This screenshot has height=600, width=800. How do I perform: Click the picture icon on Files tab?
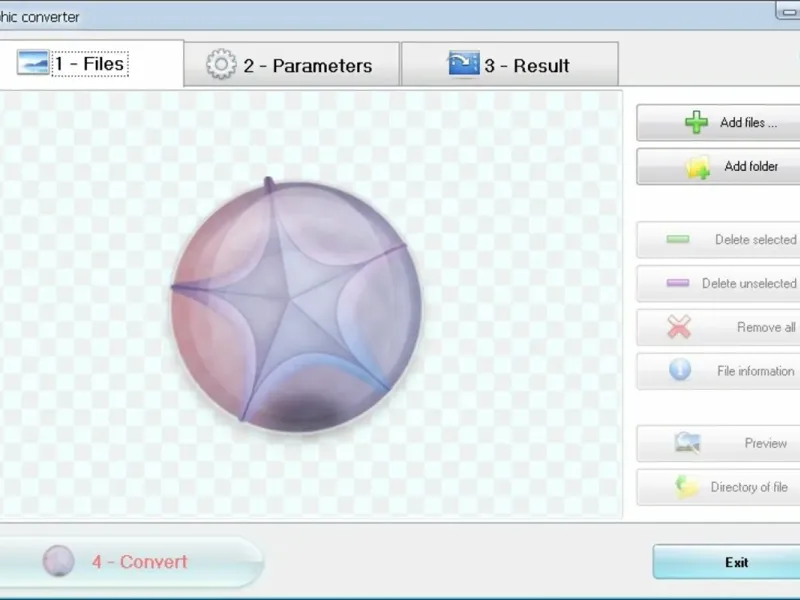pyautogui.click(x=33, y=62)
